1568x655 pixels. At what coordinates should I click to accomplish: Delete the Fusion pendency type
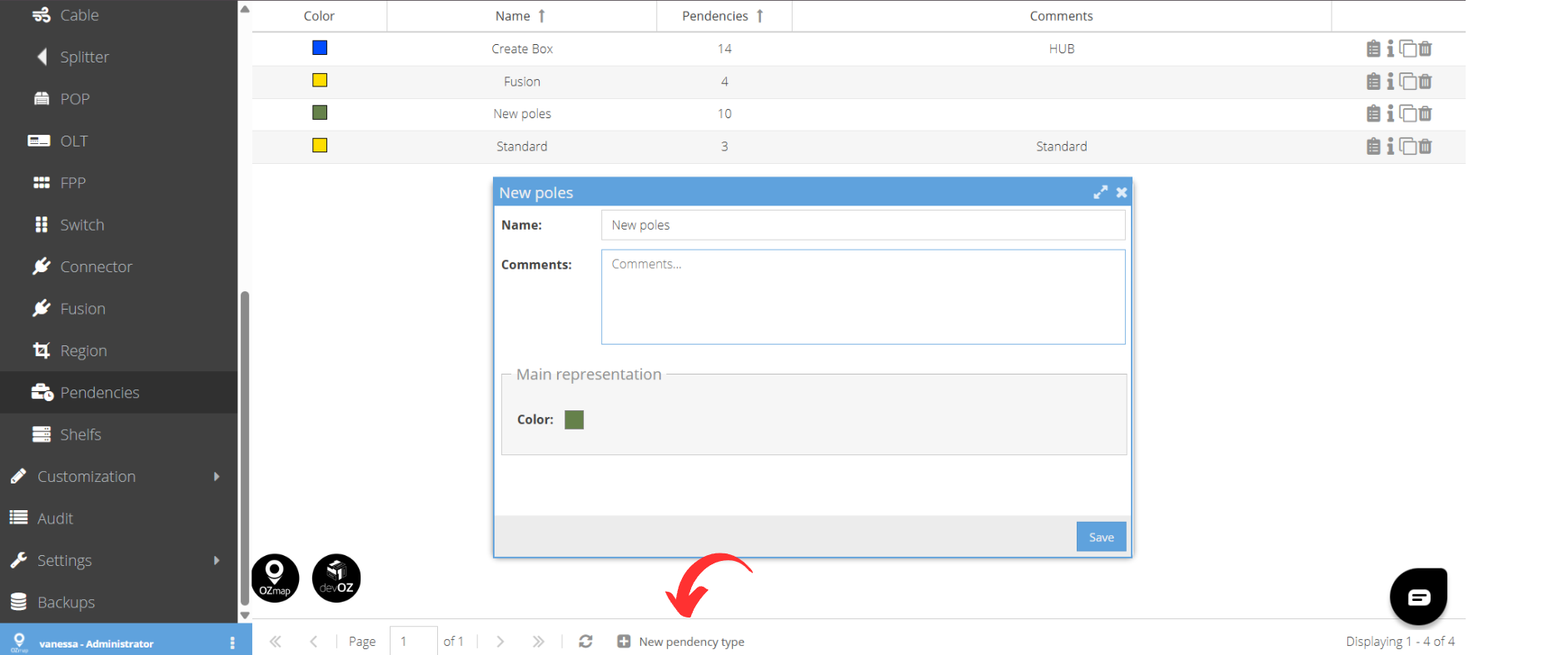1425,82
